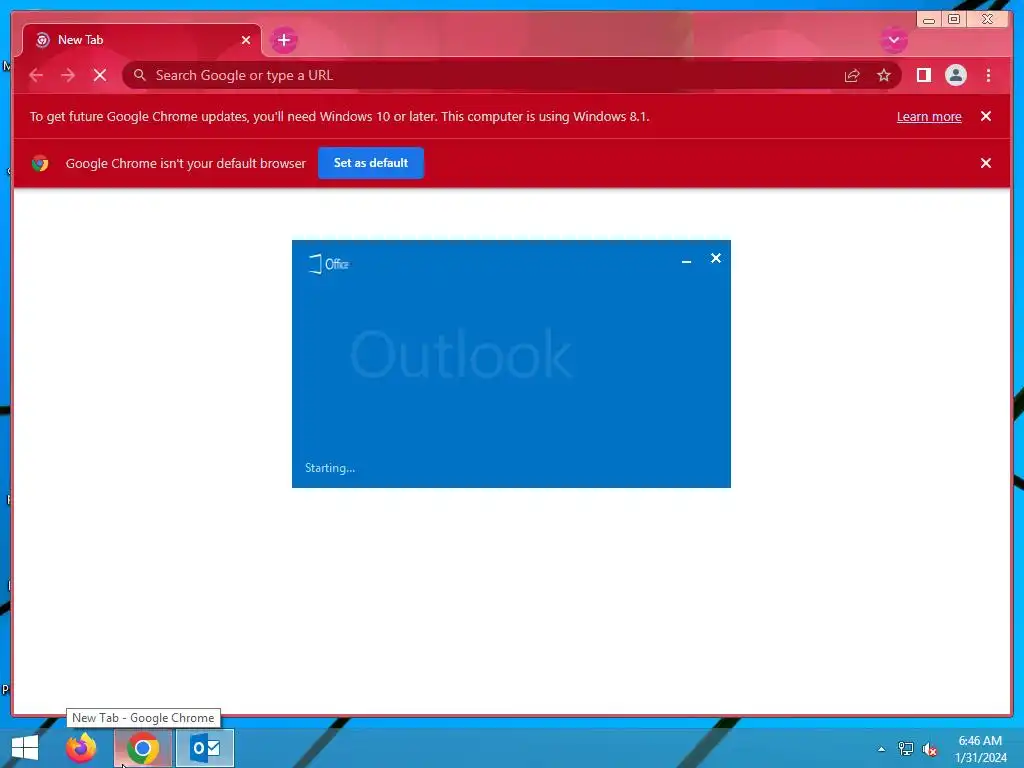Close the Outlook splash screen
Image resolution: width=1024 pixels, height=768 pixels.
coord(716,259)
